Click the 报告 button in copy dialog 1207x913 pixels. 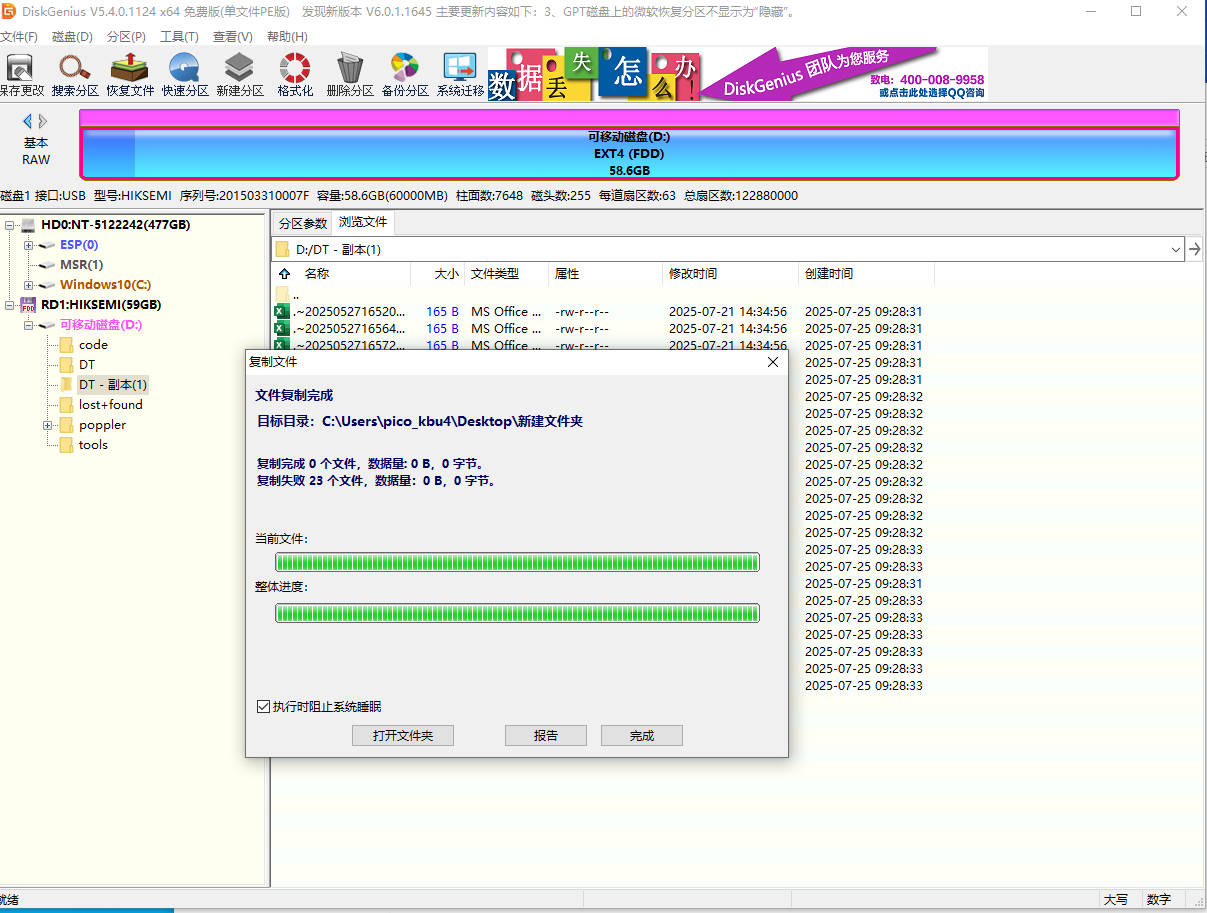tap(546, 735)
